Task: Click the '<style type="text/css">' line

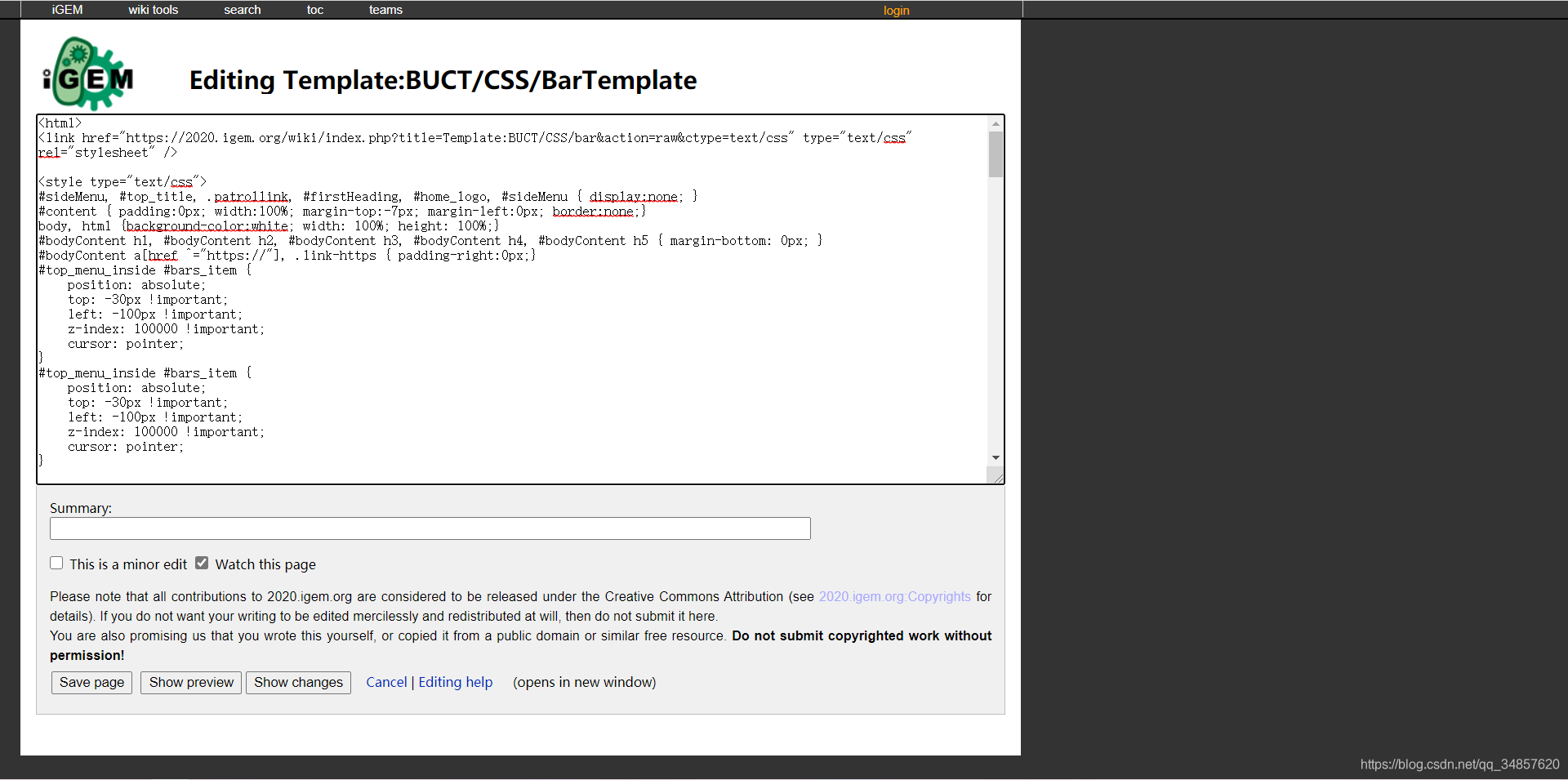Action: coord(122,182)
